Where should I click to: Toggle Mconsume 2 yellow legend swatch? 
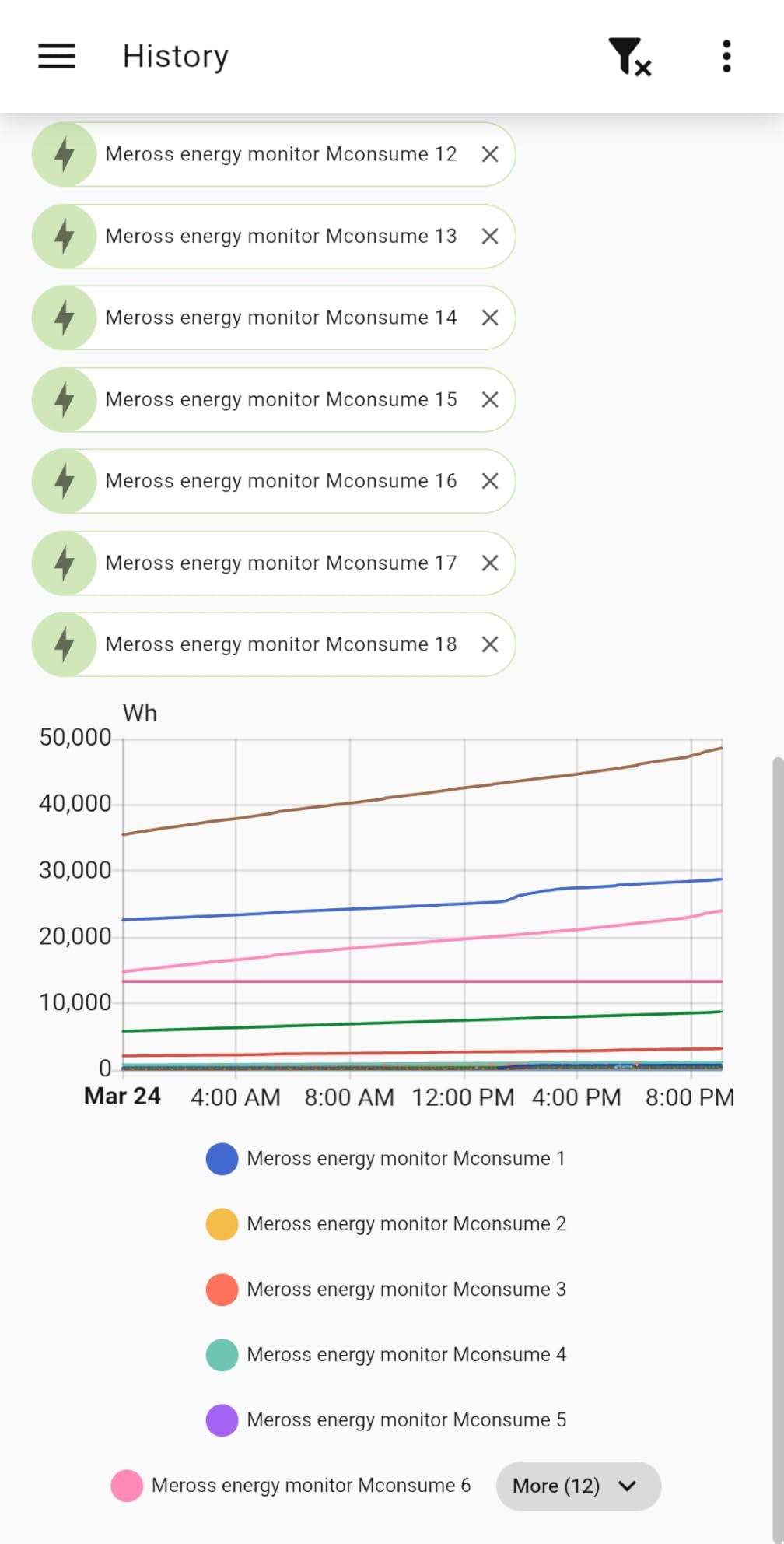coord(222,1224)
